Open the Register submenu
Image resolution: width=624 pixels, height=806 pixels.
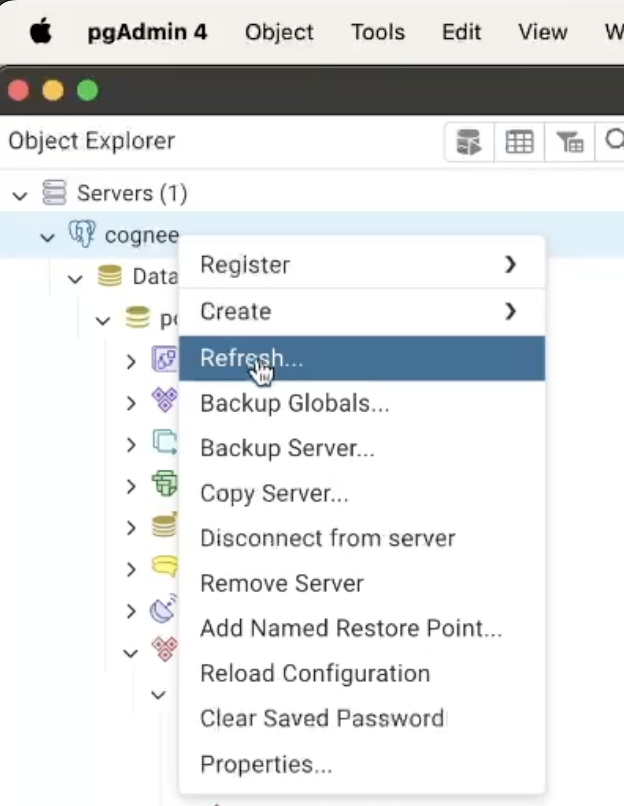pyautogui.click(x=361, y=265)
